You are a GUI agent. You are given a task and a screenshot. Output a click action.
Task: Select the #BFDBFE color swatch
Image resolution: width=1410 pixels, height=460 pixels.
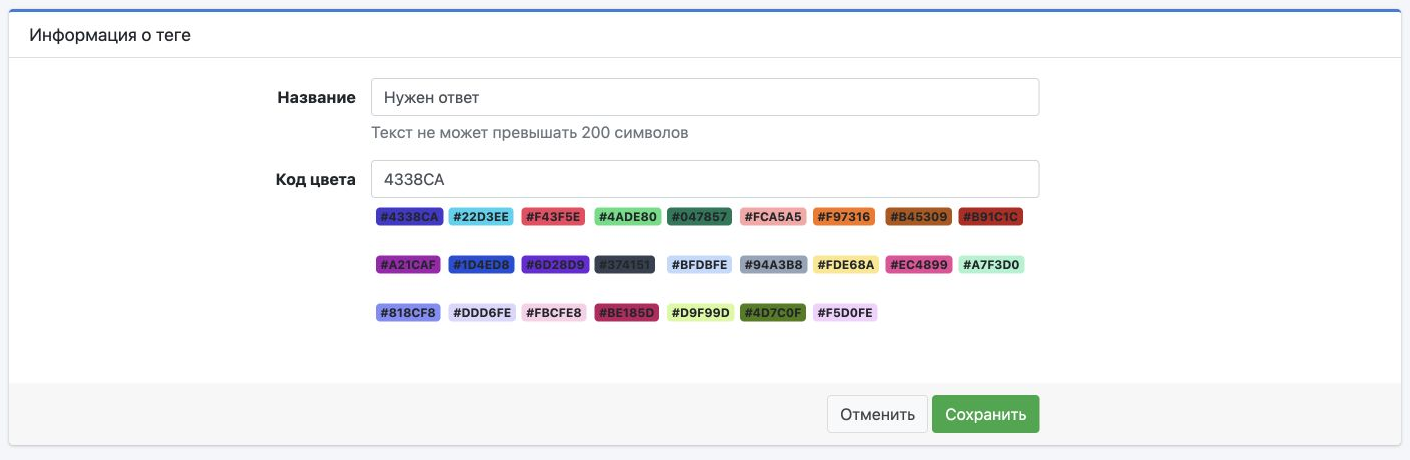[700, 265]
